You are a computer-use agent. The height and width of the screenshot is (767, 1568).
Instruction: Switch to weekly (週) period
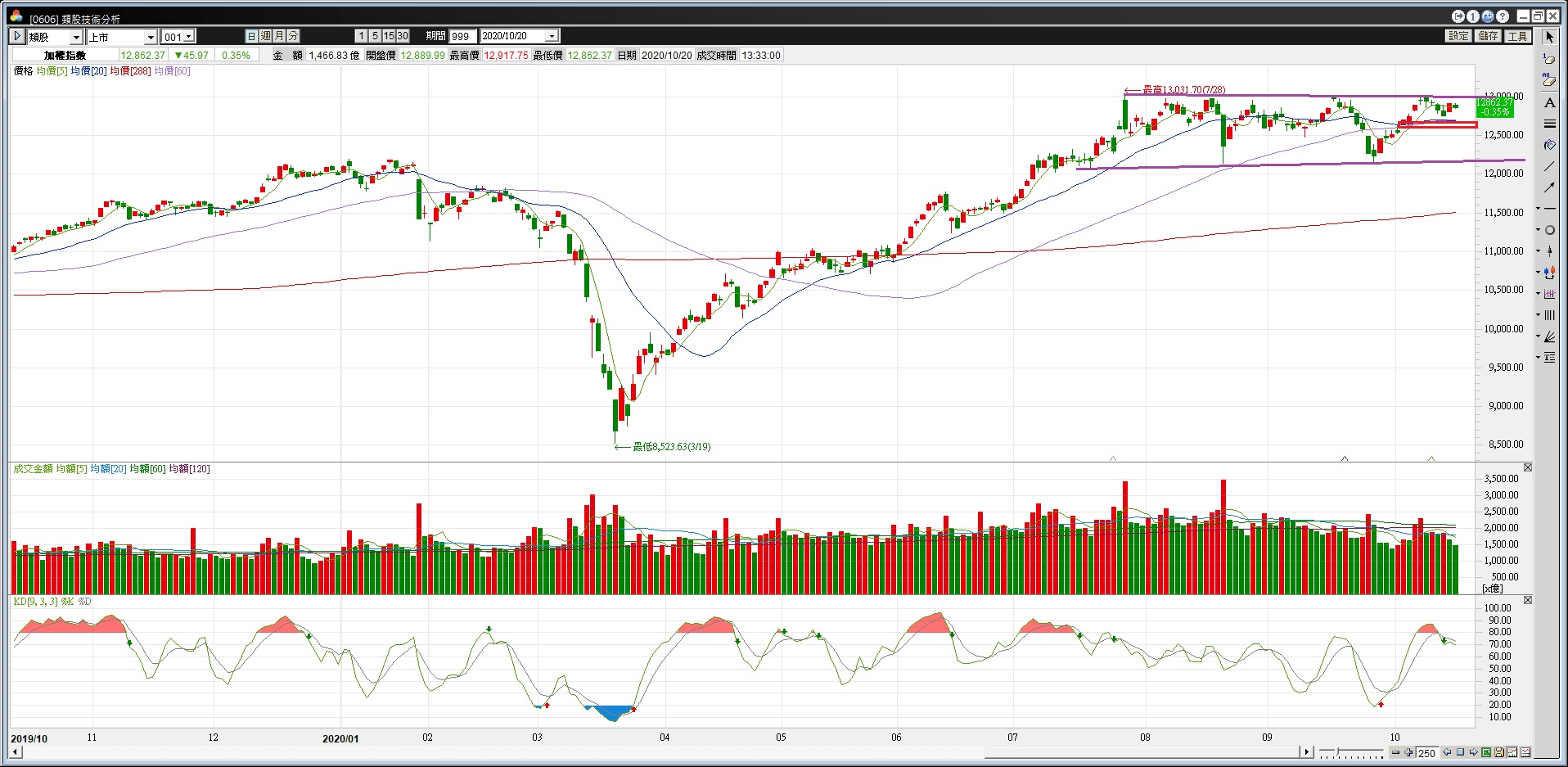click(266, 36)
